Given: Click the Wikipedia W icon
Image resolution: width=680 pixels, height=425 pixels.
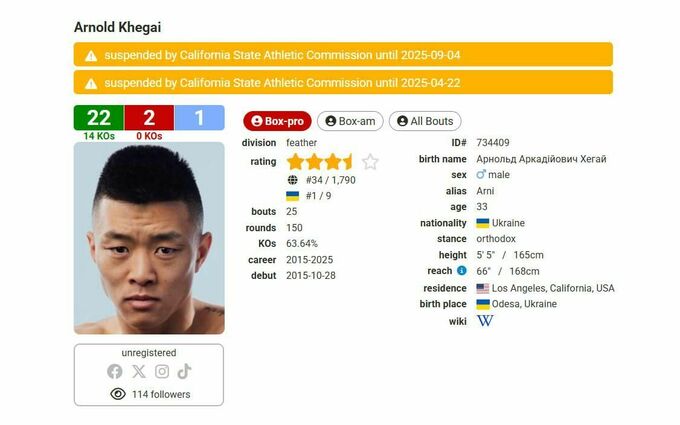Looking at the screenshot, I should point(485,321).
